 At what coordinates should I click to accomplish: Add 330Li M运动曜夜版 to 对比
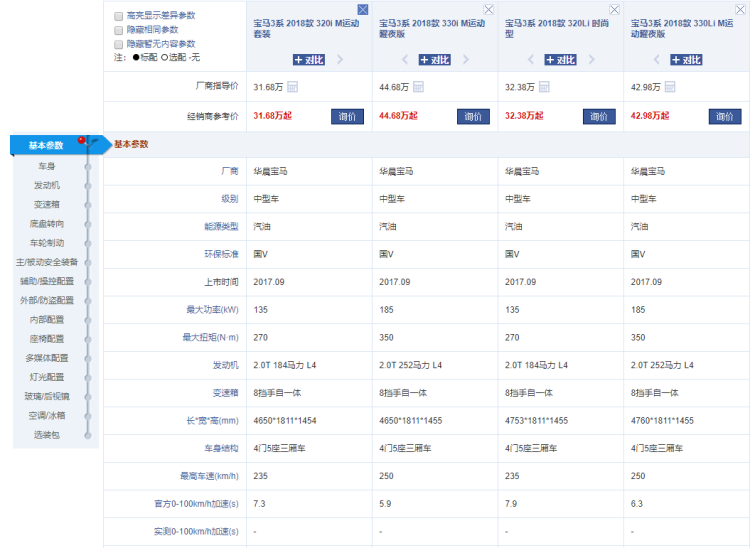tap(686, 60)
